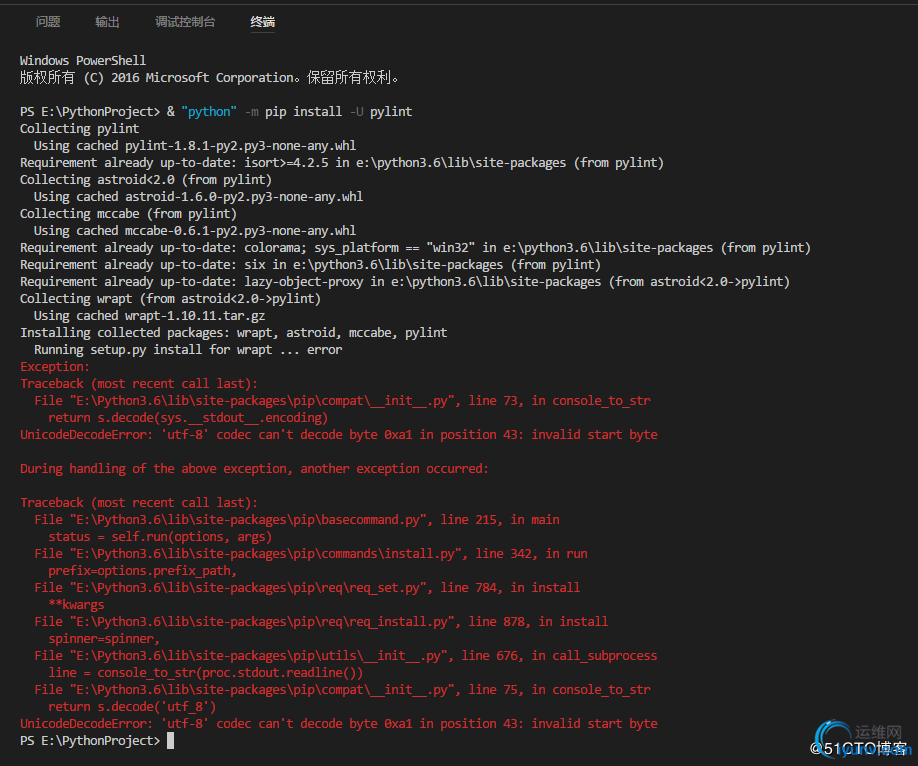Click the final UnicodeDecodeError message line
The width and height of the screenshot is (918, 766).
(338, 723)
